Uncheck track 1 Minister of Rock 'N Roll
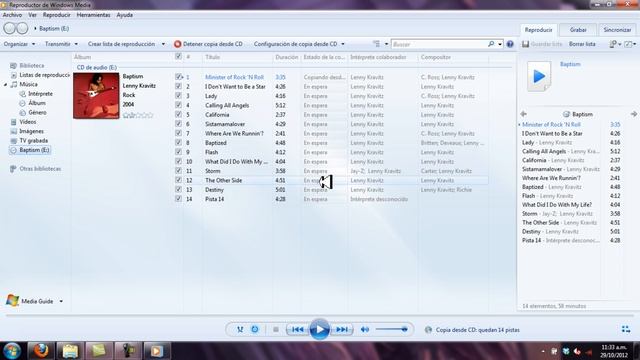The image size is (640, 360). point(178,77)
